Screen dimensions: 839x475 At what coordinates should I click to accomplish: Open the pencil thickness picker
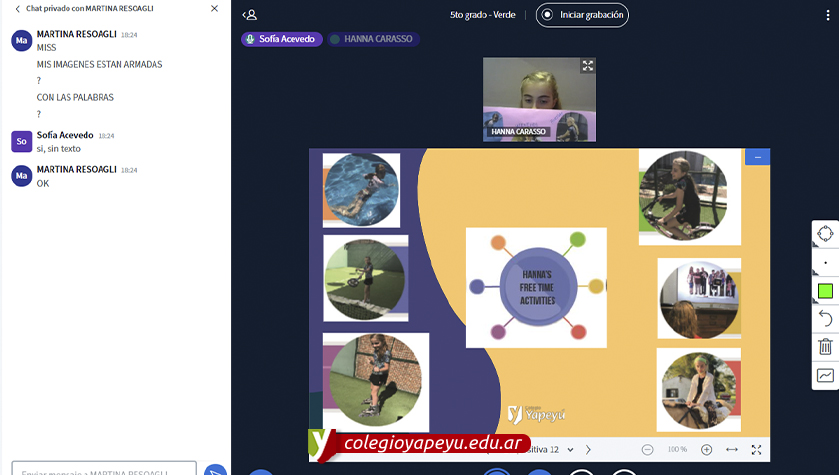tap(825, 262)
